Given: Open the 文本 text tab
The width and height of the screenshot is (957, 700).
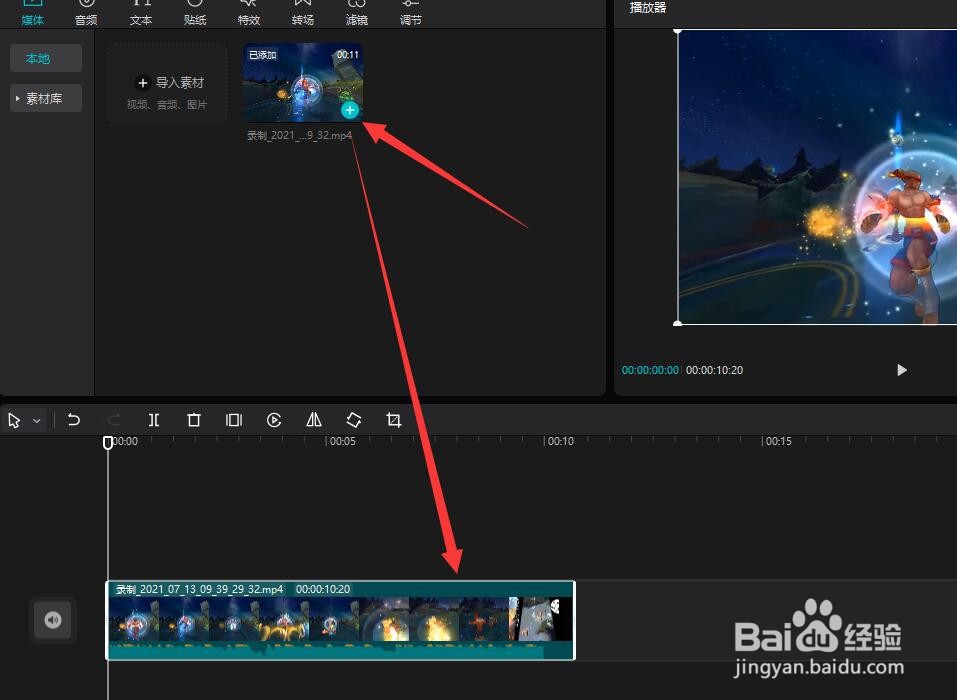Looking at the screenshot, I should pyautogui.click(x=140, y=13).
